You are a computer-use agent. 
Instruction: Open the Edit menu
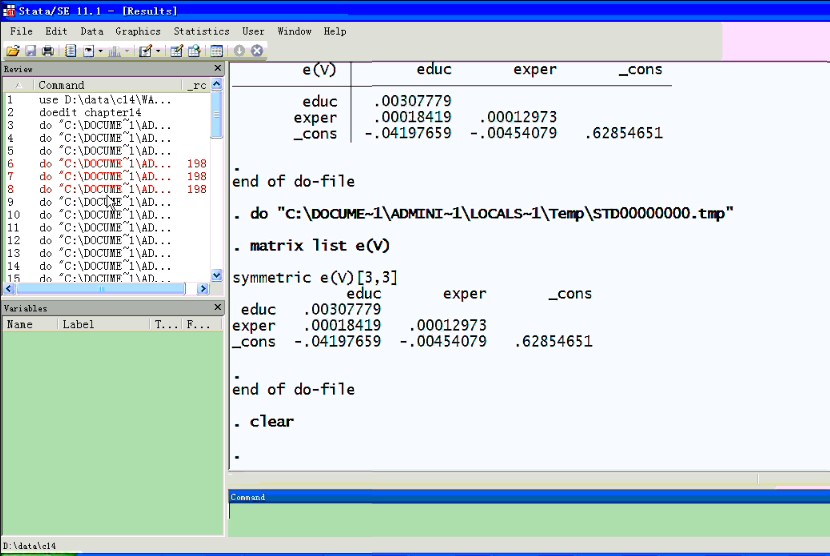coord(56,31)
